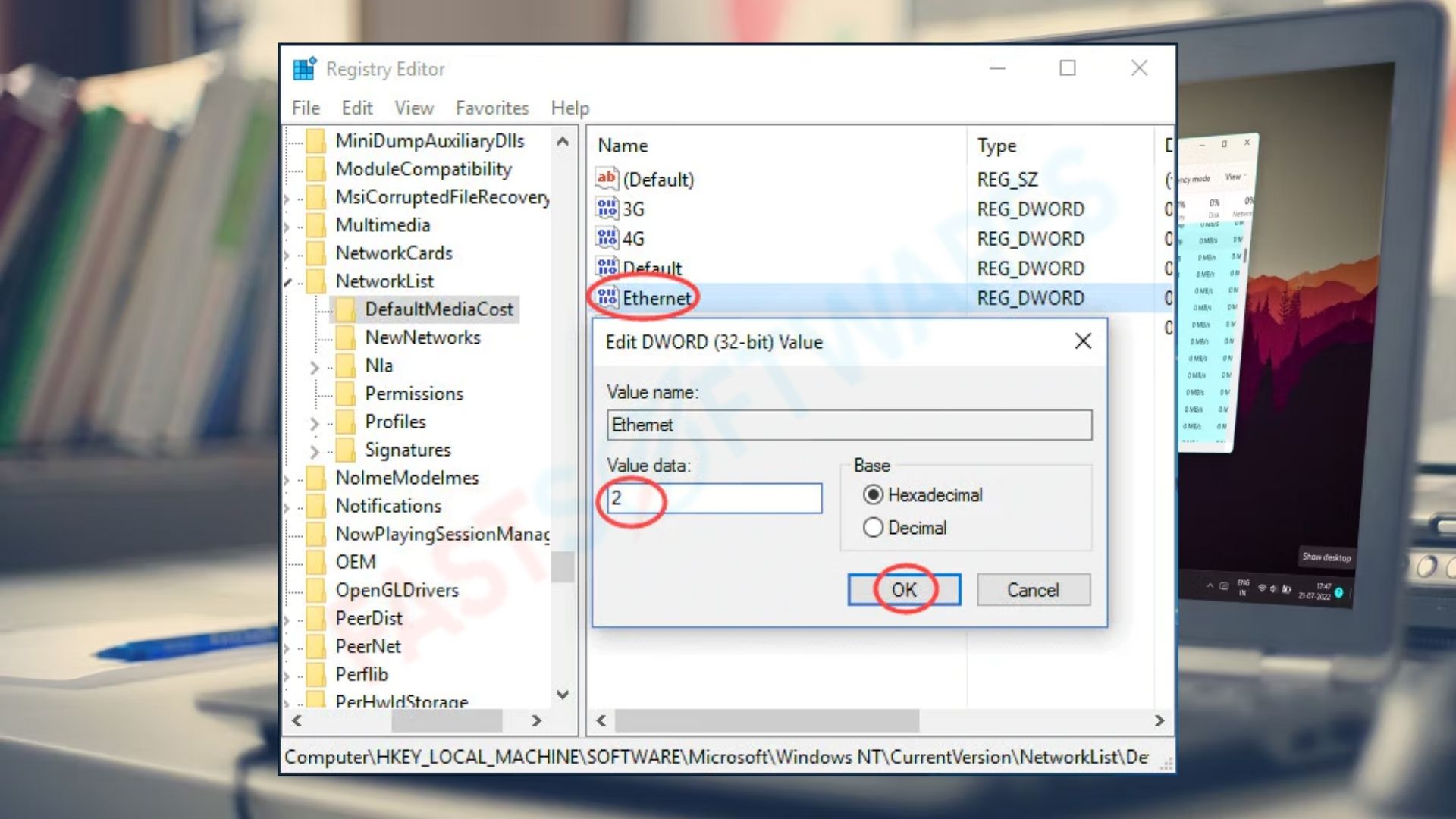Sort values by Type column header
1456x819 pixels.
pyautogui.click(x=1060, y=145)
